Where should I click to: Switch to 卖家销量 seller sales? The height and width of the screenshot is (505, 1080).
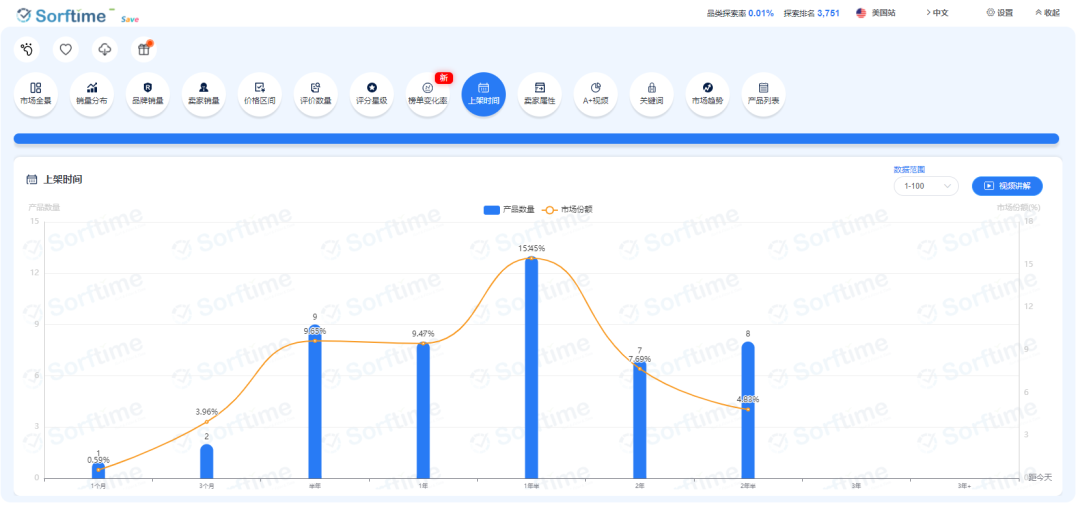pyautogui.click(x=204, y=94)
